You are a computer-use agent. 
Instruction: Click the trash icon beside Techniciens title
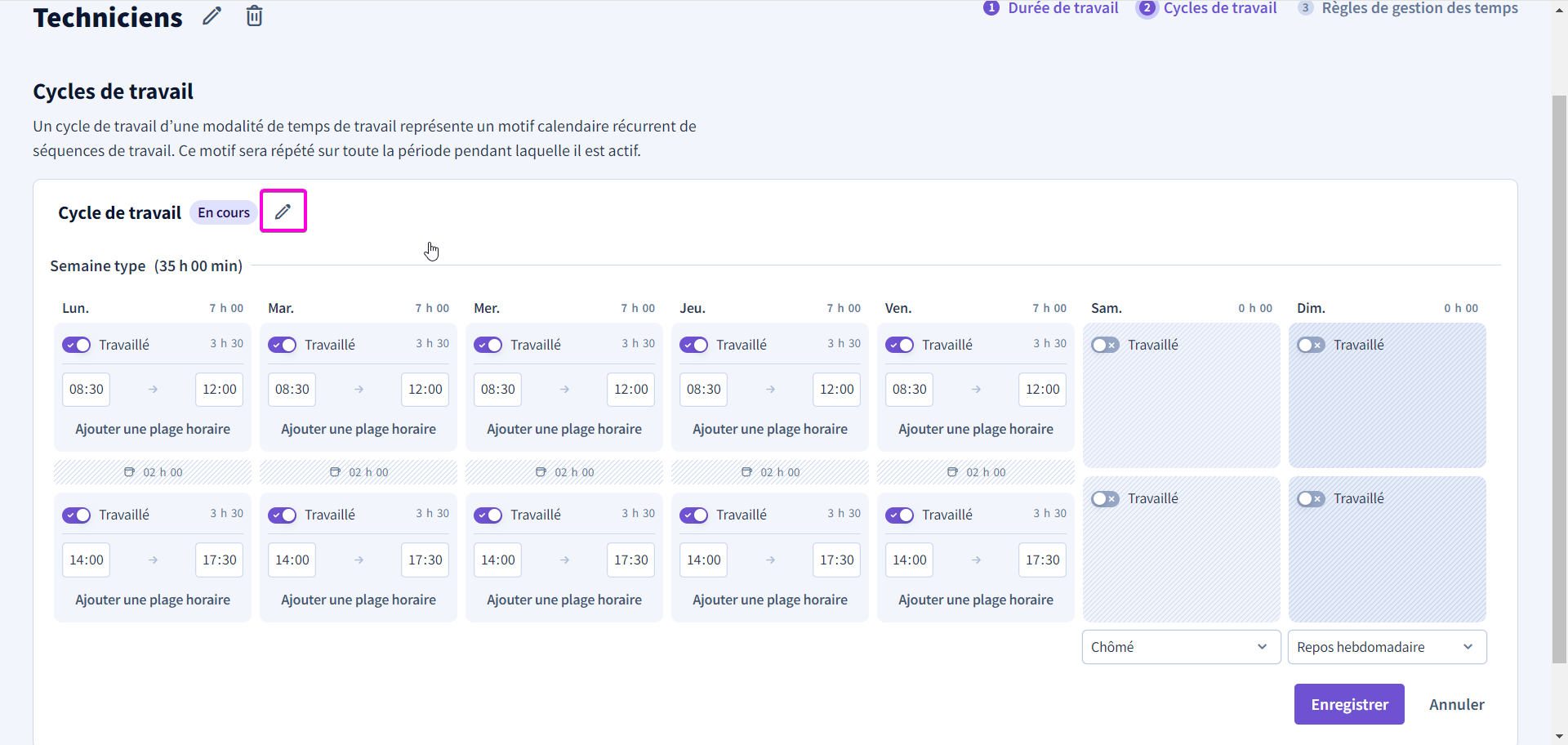pos(255,16)
